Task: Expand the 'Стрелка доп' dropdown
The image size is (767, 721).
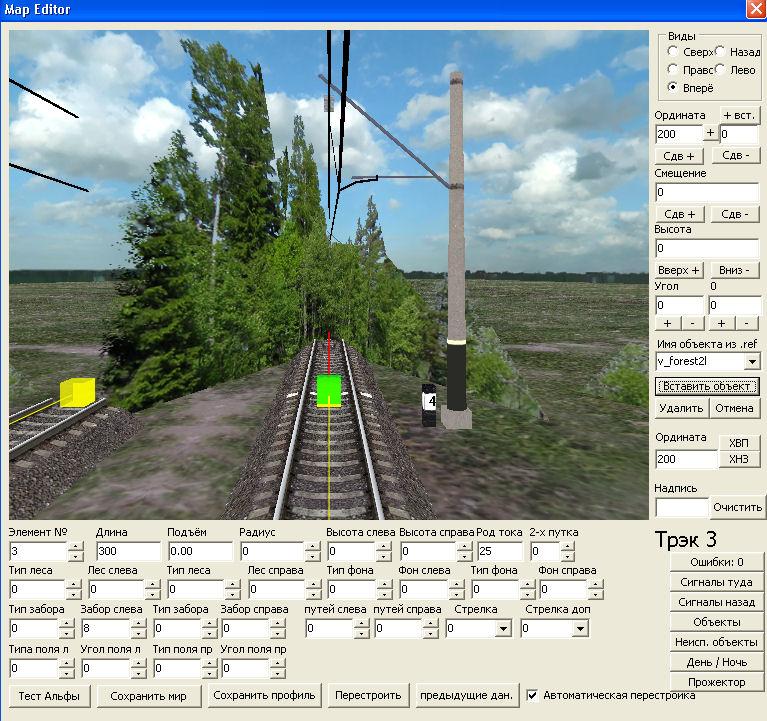Action: 580,629
